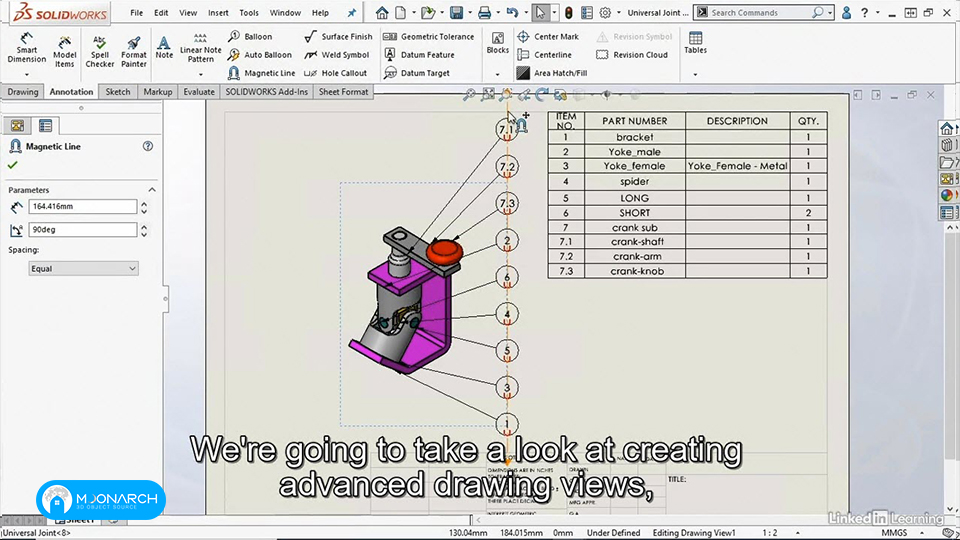Activate the Format Painter
This screenshot has width=960, height=540.
(x=133, y=51)
